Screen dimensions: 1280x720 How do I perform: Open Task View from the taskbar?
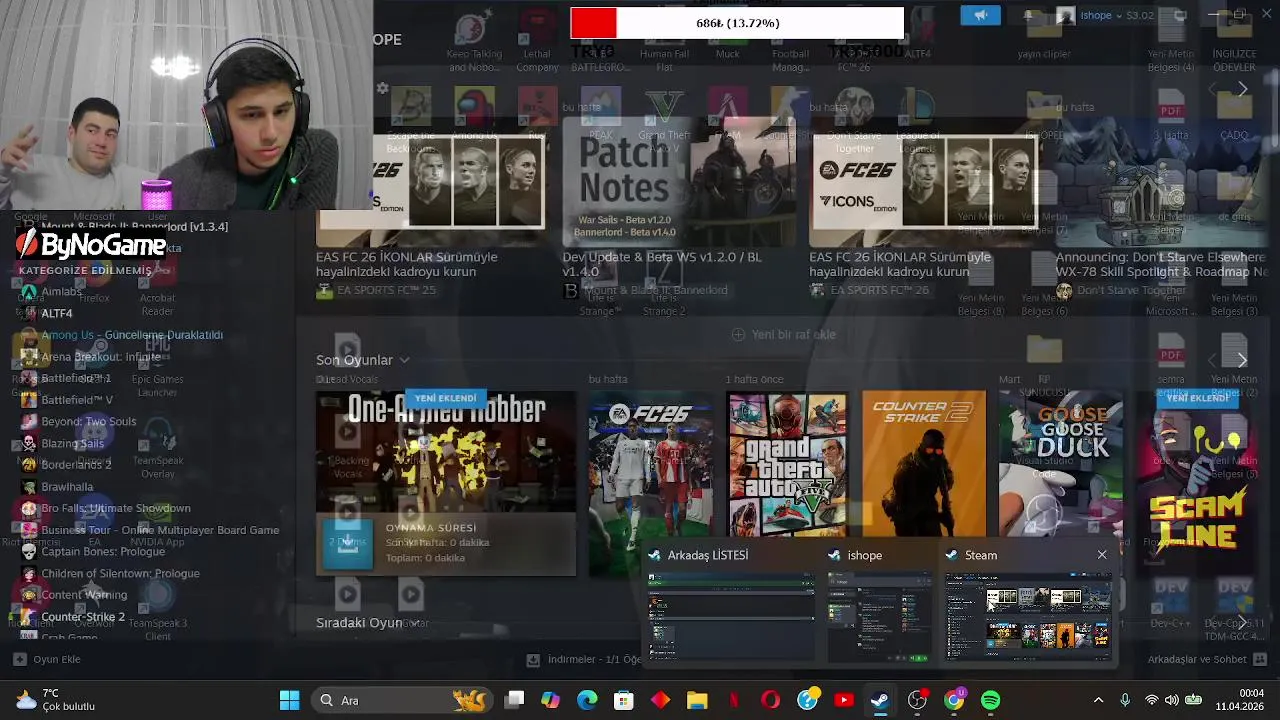(x=515, y=700)
